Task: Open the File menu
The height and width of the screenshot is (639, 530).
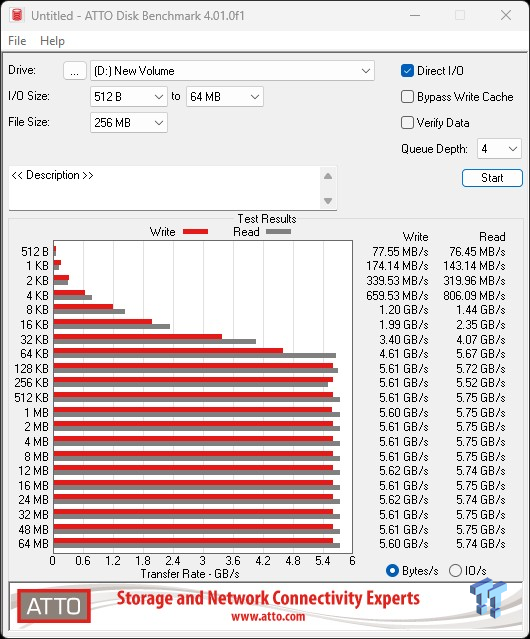Action: point(17,41)
